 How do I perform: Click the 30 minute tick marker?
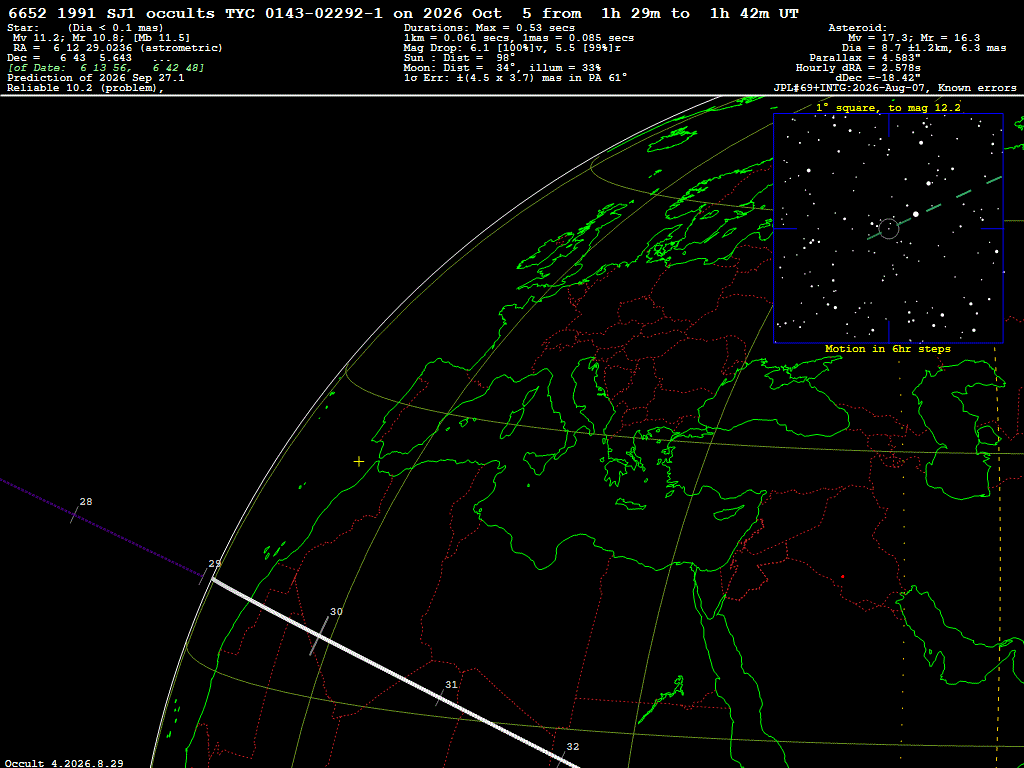coord(319,635)
